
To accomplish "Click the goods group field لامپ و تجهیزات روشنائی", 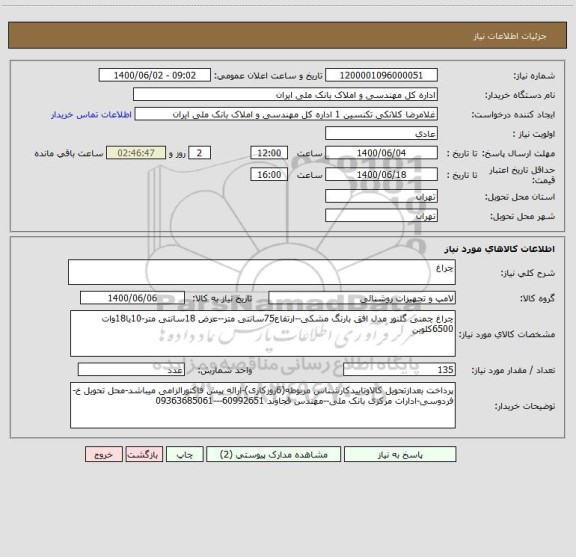I will (x=362, y=298).
